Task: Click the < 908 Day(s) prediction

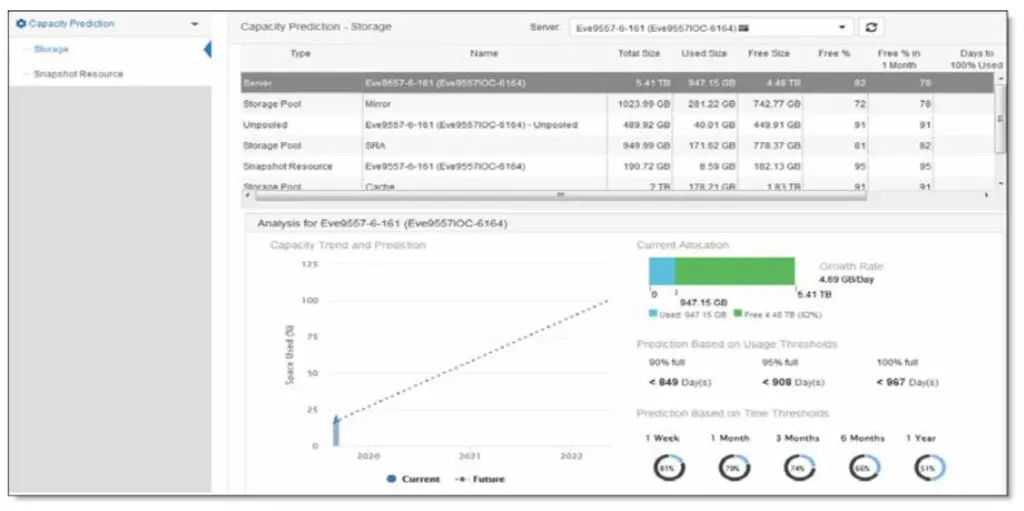Action: pyautogui.click(x=793, y=382)
